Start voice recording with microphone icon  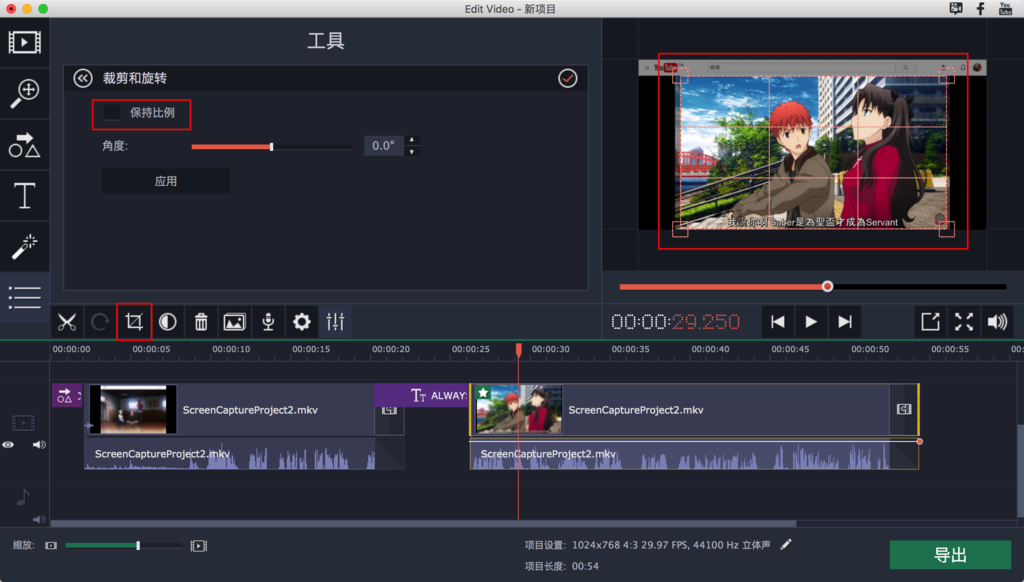(x=268, y=322)
